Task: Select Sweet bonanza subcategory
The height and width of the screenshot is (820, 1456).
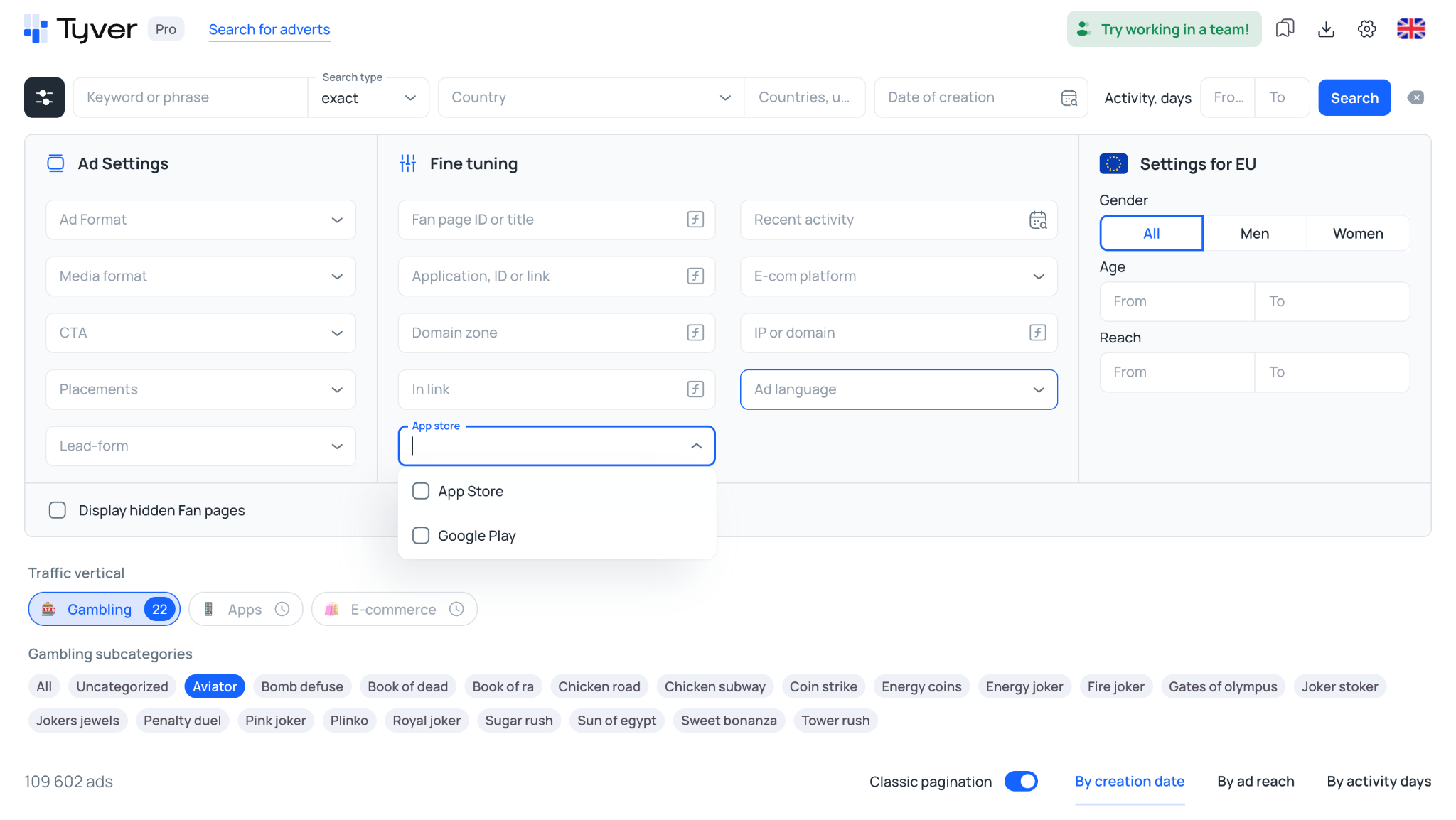Action: pos(729,721)
